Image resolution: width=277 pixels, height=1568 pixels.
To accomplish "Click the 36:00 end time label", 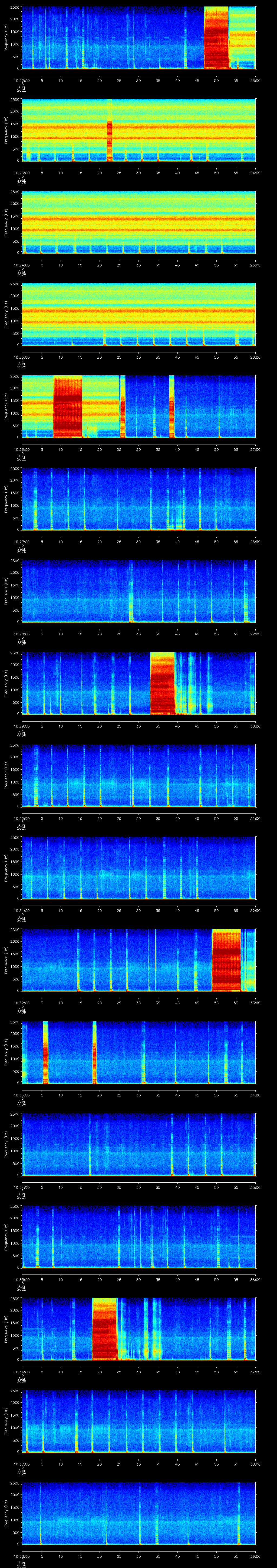I will pos(255,1279).
